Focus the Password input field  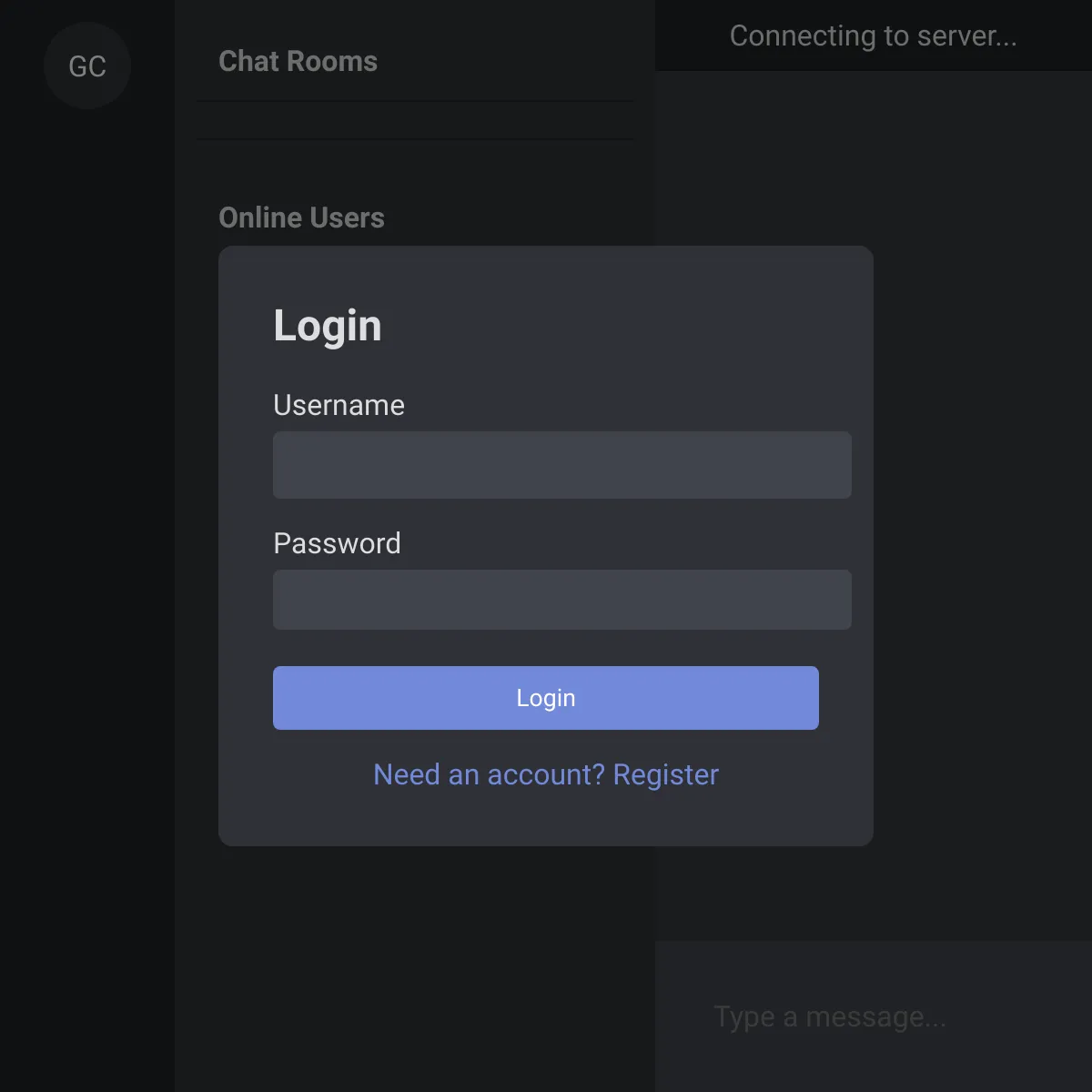tap(562, 600)
